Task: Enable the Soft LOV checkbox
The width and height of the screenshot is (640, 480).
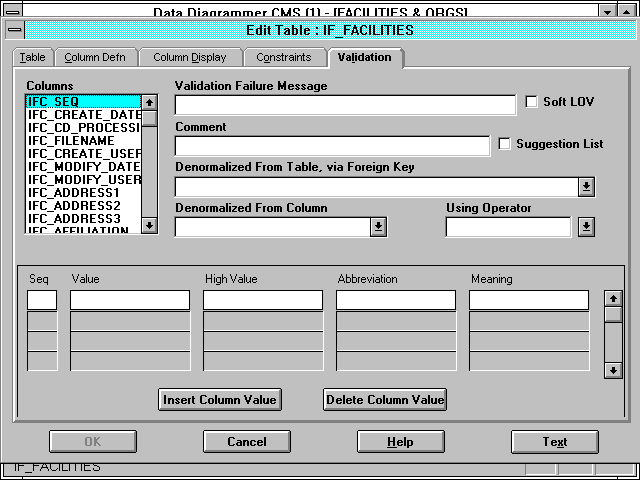Action: pyautogui.click(x=532, y=102)
